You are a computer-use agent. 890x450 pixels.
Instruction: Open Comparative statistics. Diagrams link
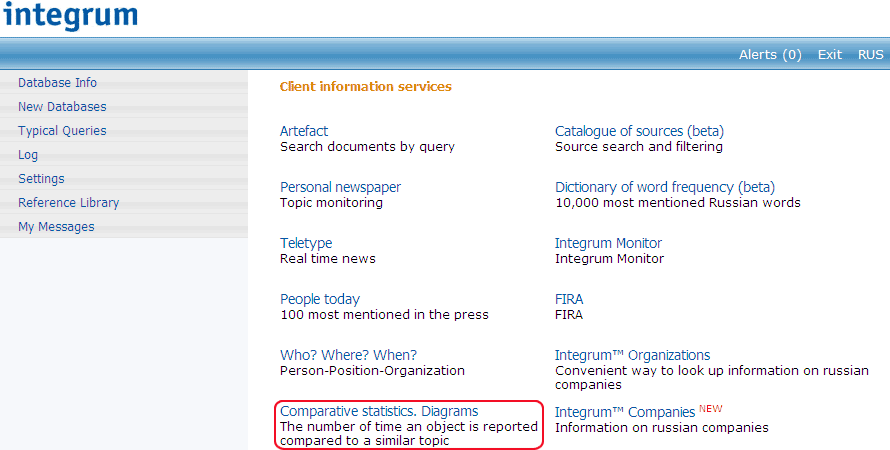tap(379, 411)
